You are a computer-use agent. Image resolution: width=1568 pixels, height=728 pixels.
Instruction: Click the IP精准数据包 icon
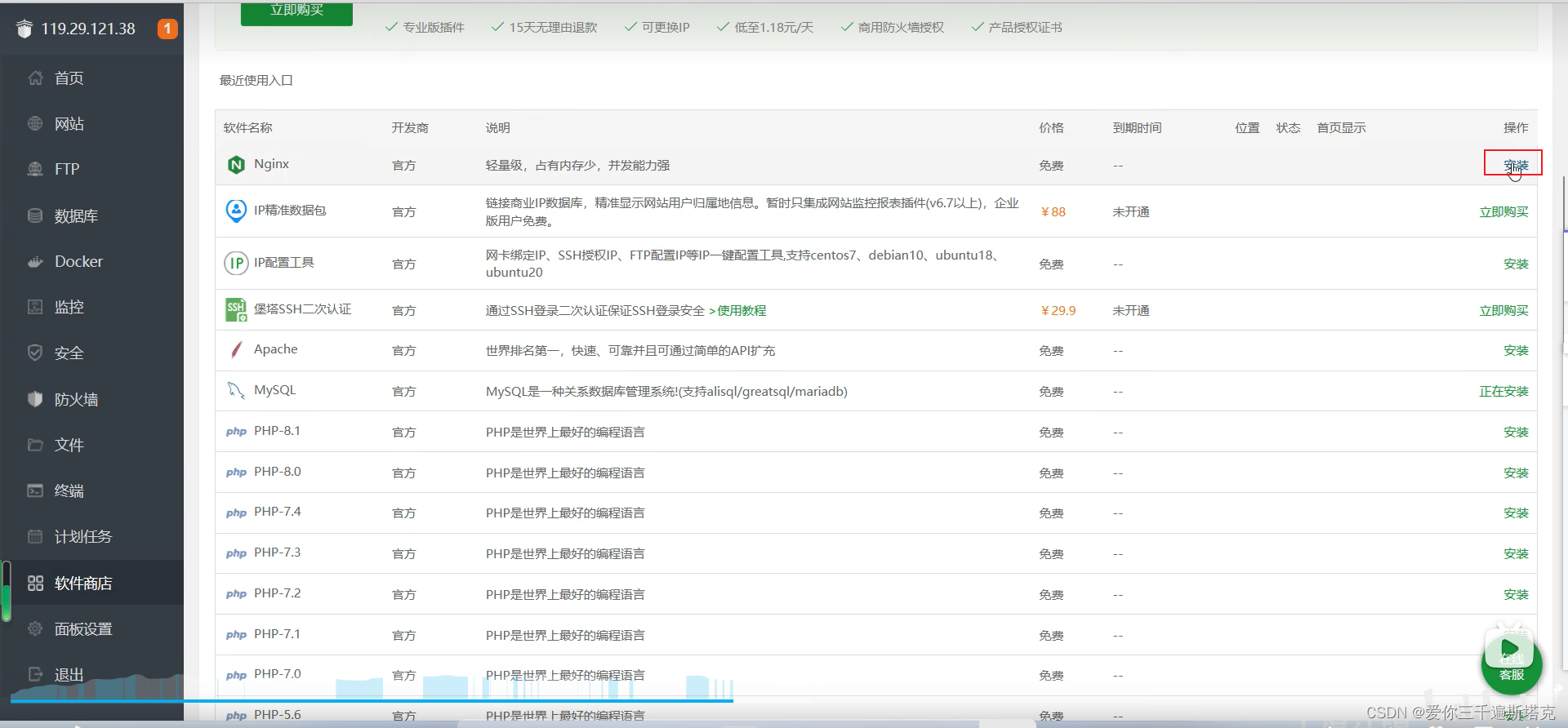coord(236,211)
